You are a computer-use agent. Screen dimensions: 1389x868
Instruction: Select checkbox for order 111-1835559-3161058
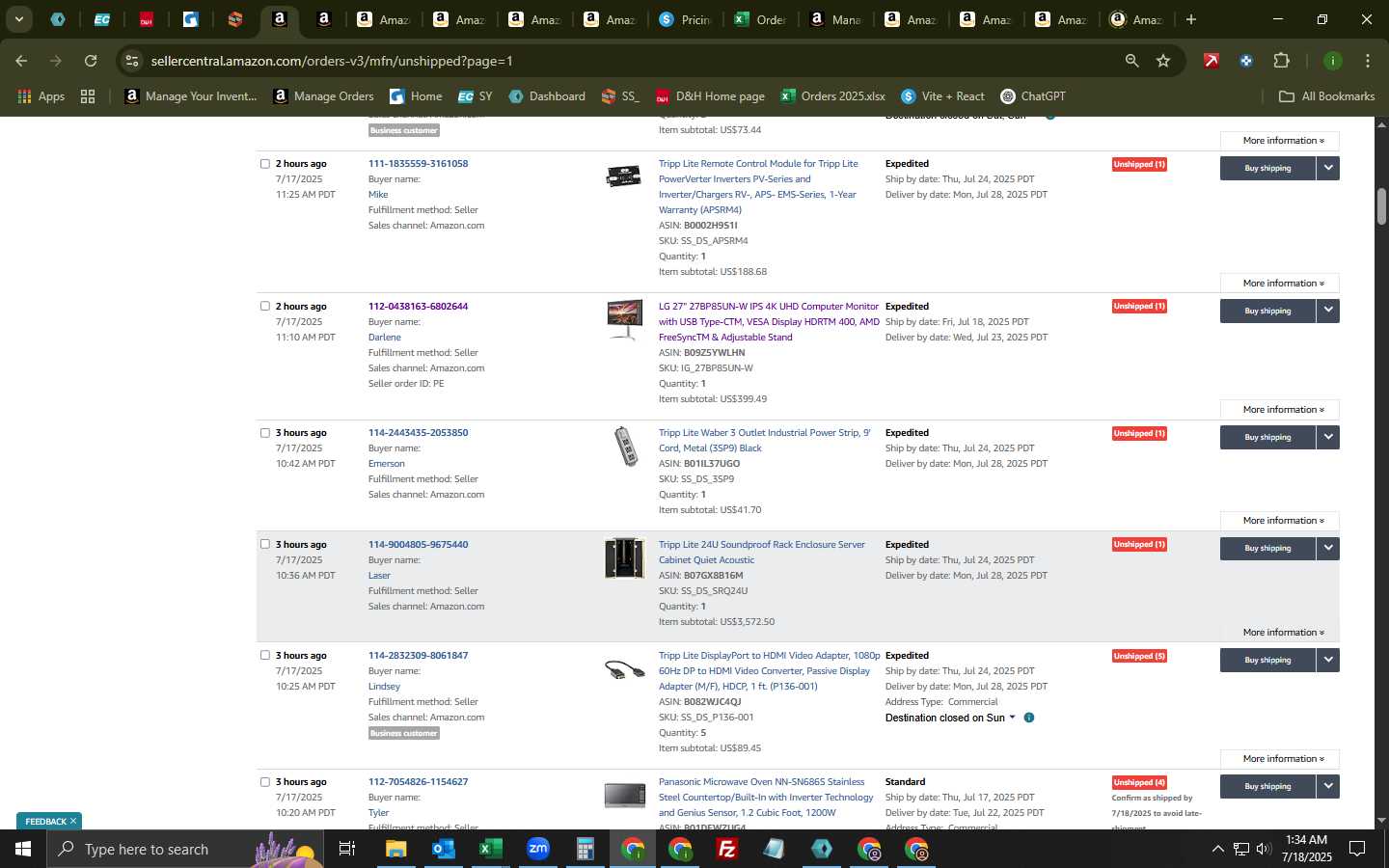[265, 164]
